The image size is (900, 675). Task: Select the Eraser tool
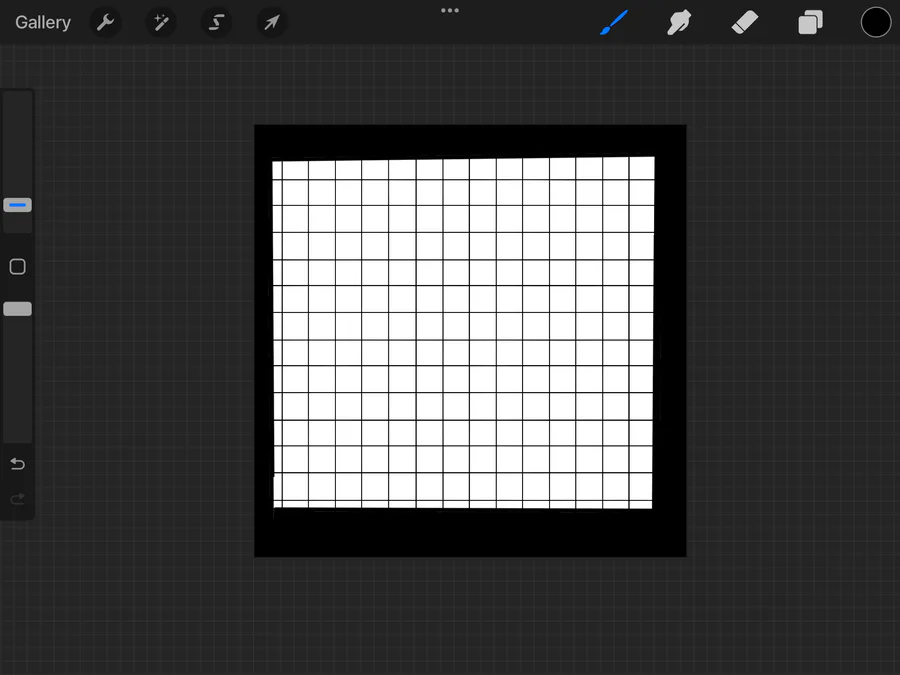(745, 22)
